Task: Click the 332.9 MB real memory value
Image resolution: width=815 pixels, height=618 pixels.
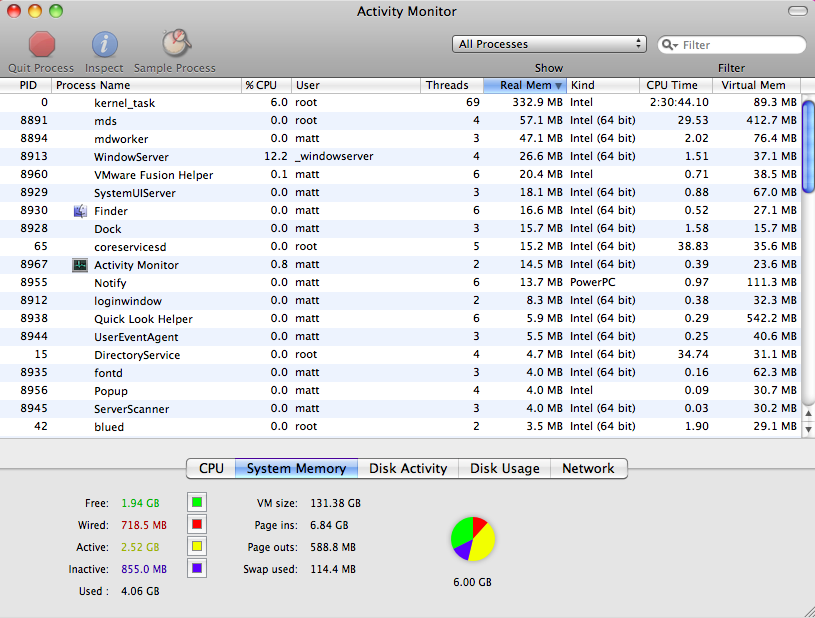Action: tap(537, 102)
